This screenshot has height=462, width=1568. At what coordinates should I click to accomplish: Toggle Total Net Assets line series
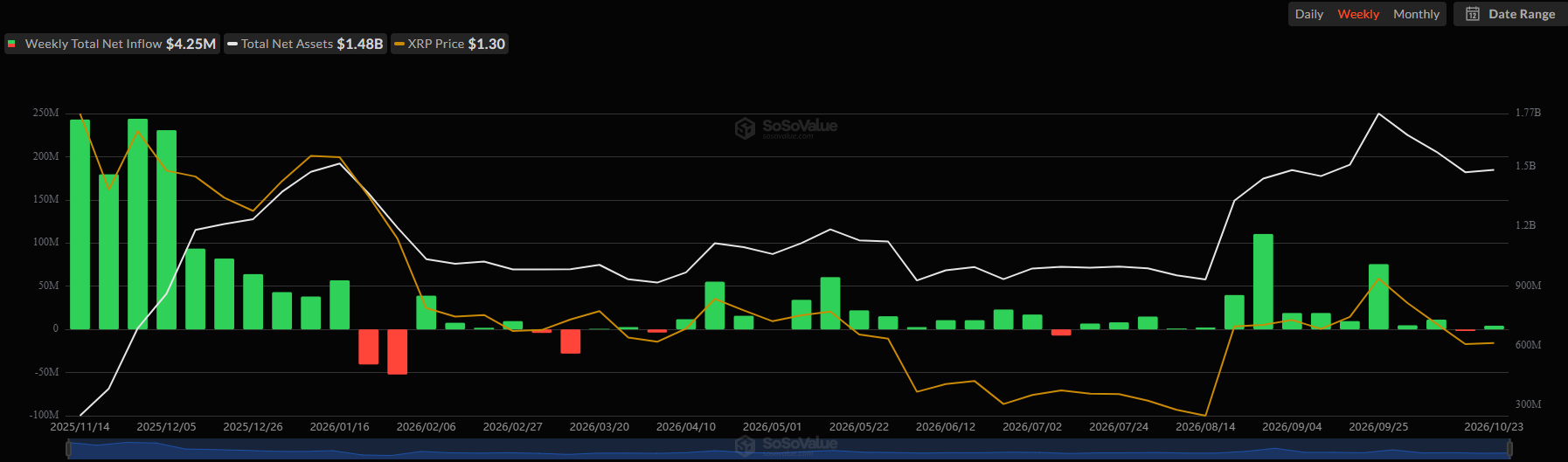(305, 44)
